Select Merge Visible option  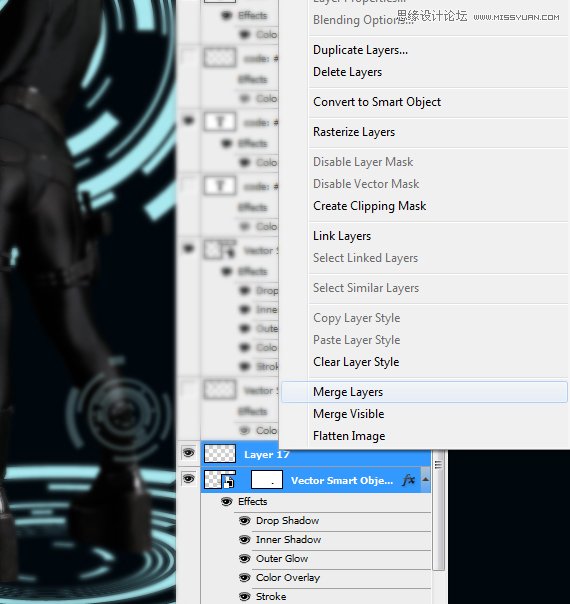click(349, 414)
